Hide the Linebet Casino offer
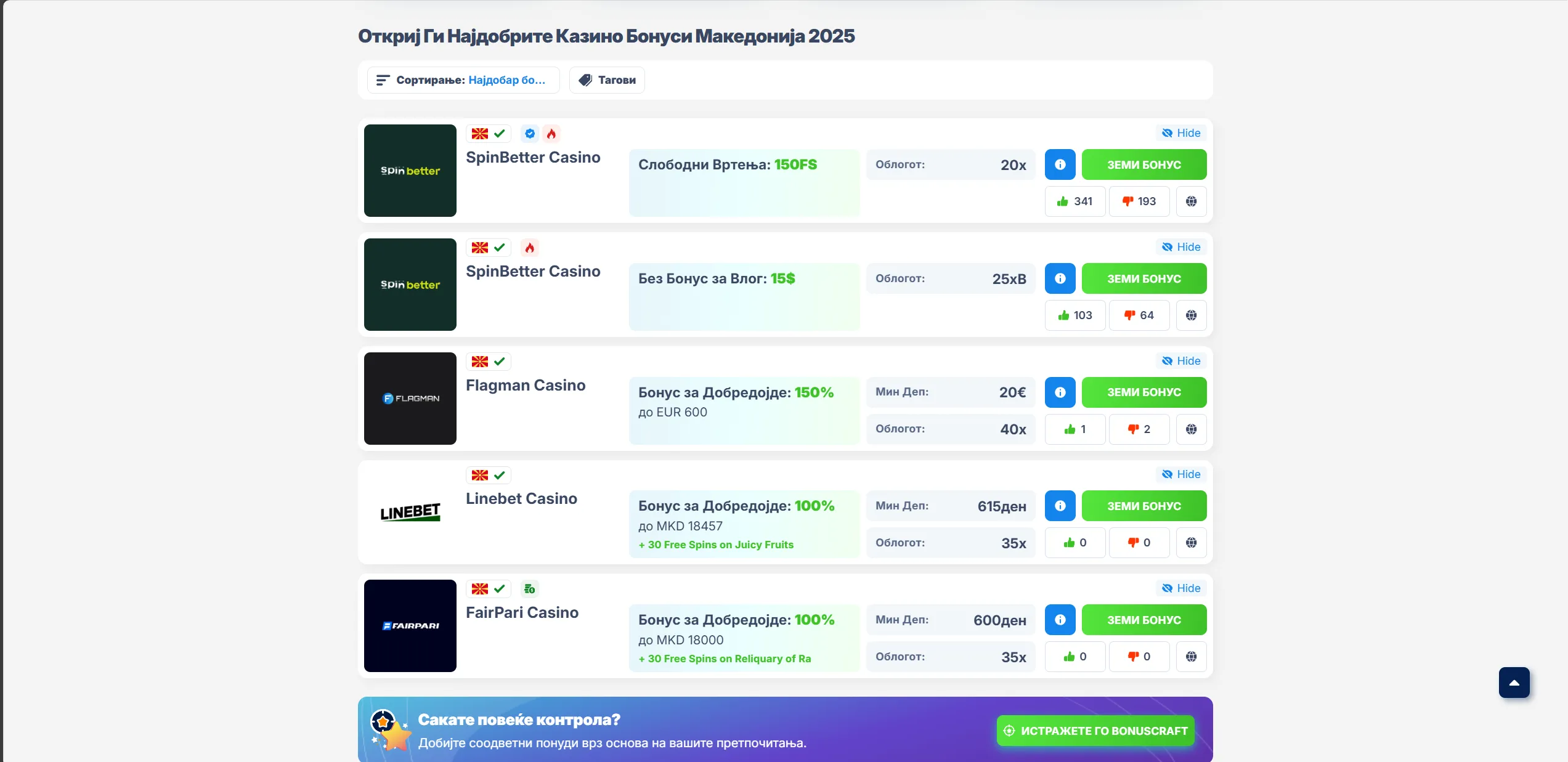Viewport: 1568px width, 762px height. [1181, 474]
